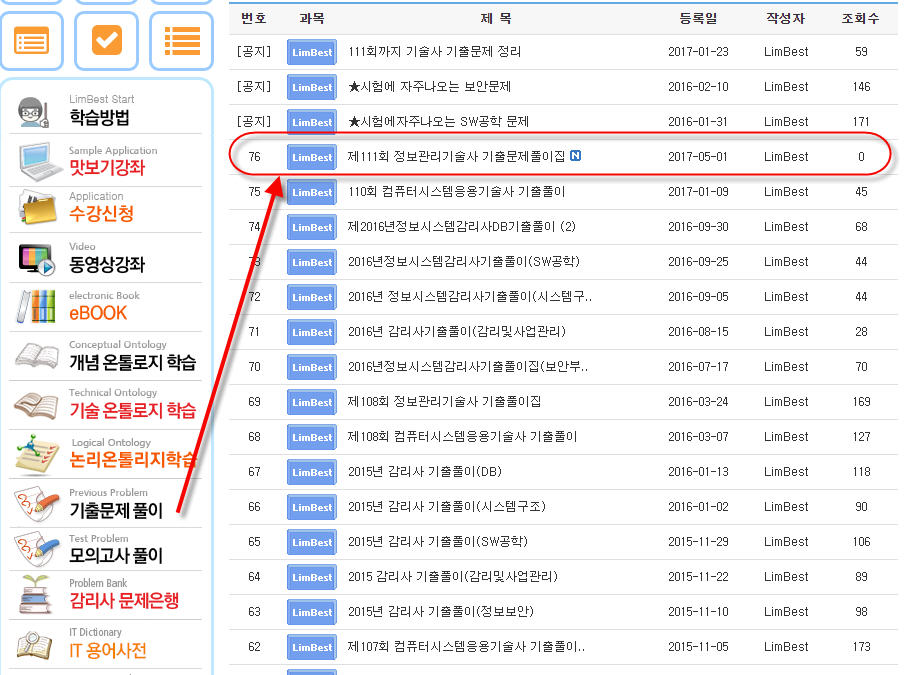The image size is (905, 675).
Task: Click the 수강신청 folder icon
Action: (38, 207)
